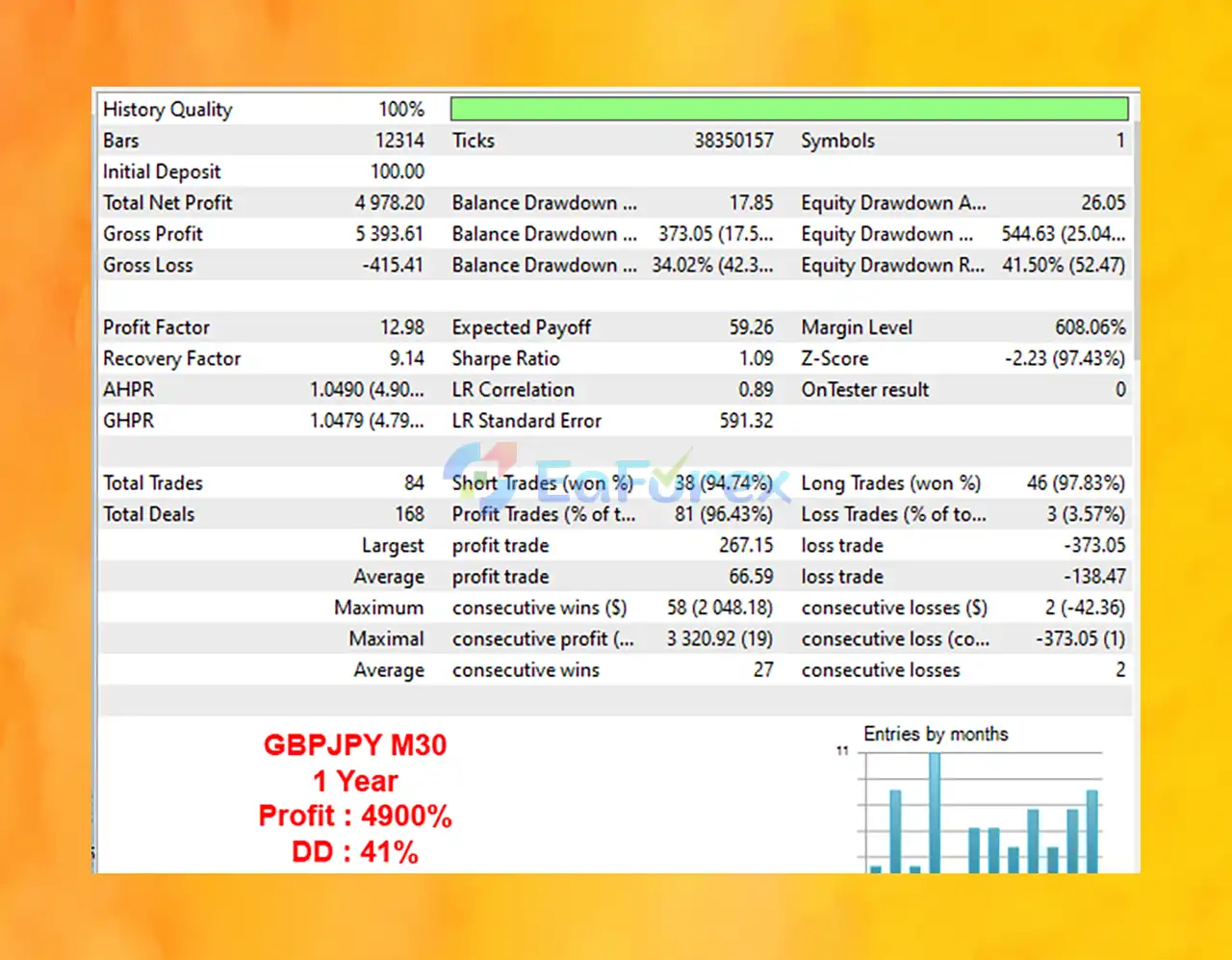
Task: Click the EaForex watermark logo icon
Action: click(x=479, y=474)
